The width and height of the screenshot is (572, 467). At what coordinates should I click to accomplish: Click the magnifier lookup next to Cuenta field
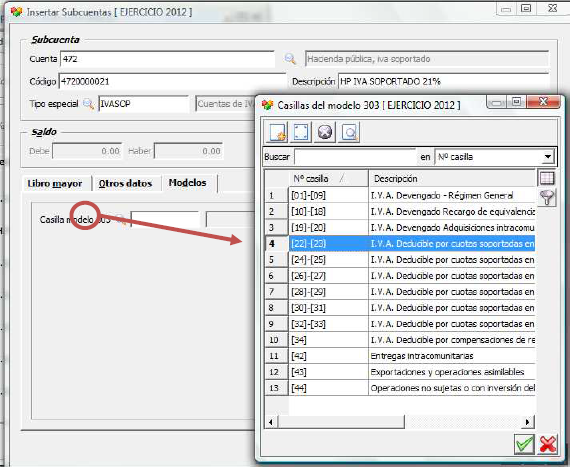[290, 59]
